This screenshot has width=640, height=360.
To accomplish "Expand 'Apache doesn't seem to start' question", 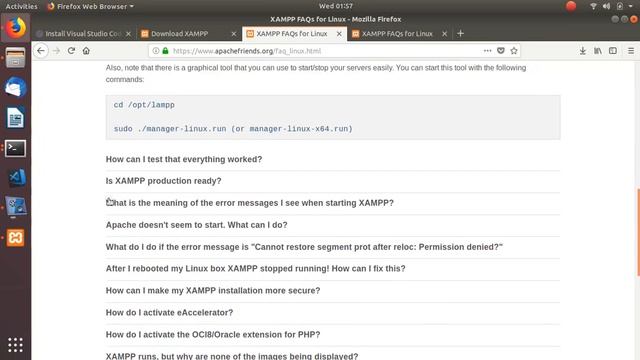I will click(196, 225).
